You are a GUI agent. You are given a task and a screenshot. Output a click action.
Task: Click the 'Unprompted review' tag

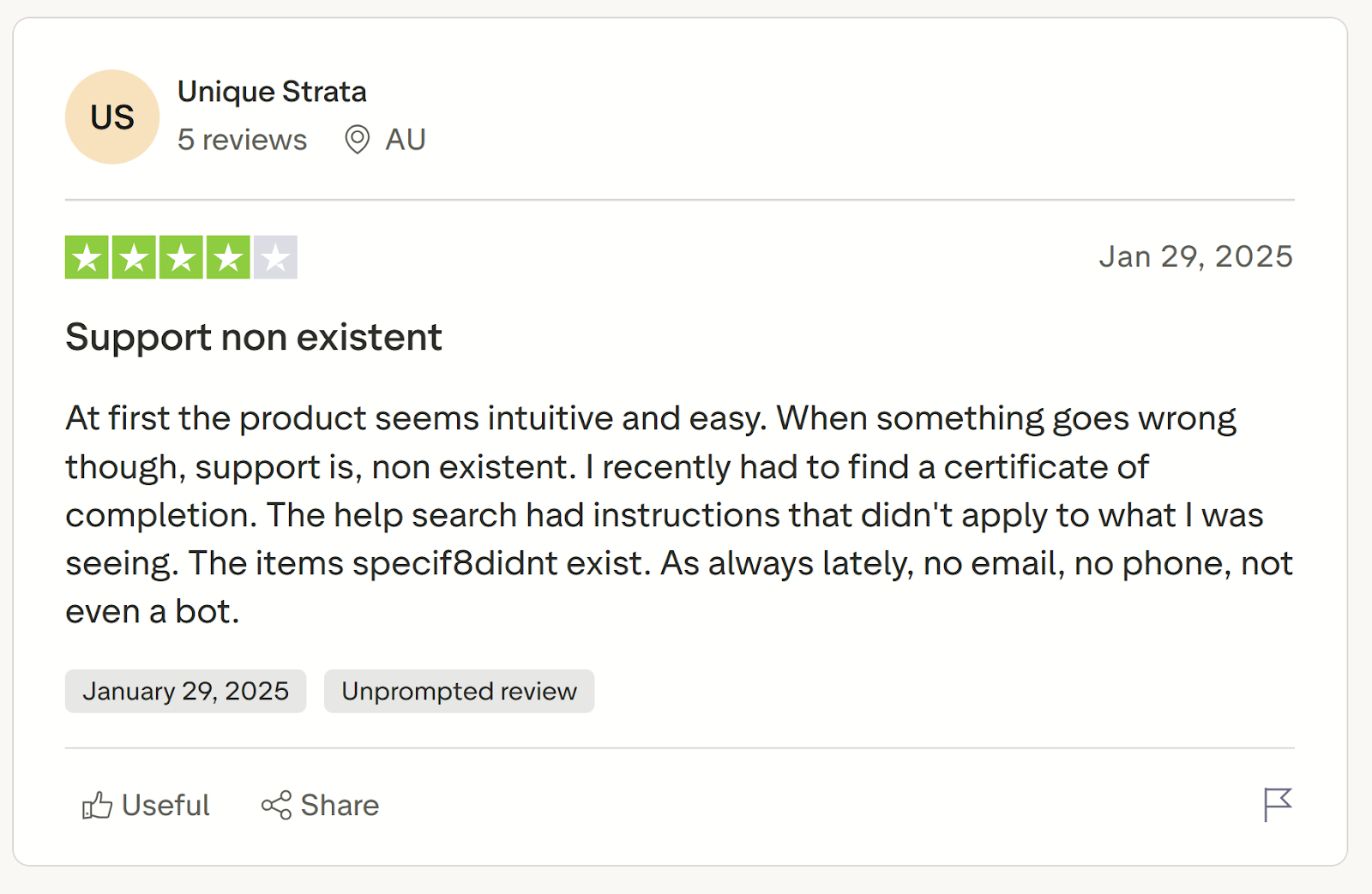coord(459,691)
